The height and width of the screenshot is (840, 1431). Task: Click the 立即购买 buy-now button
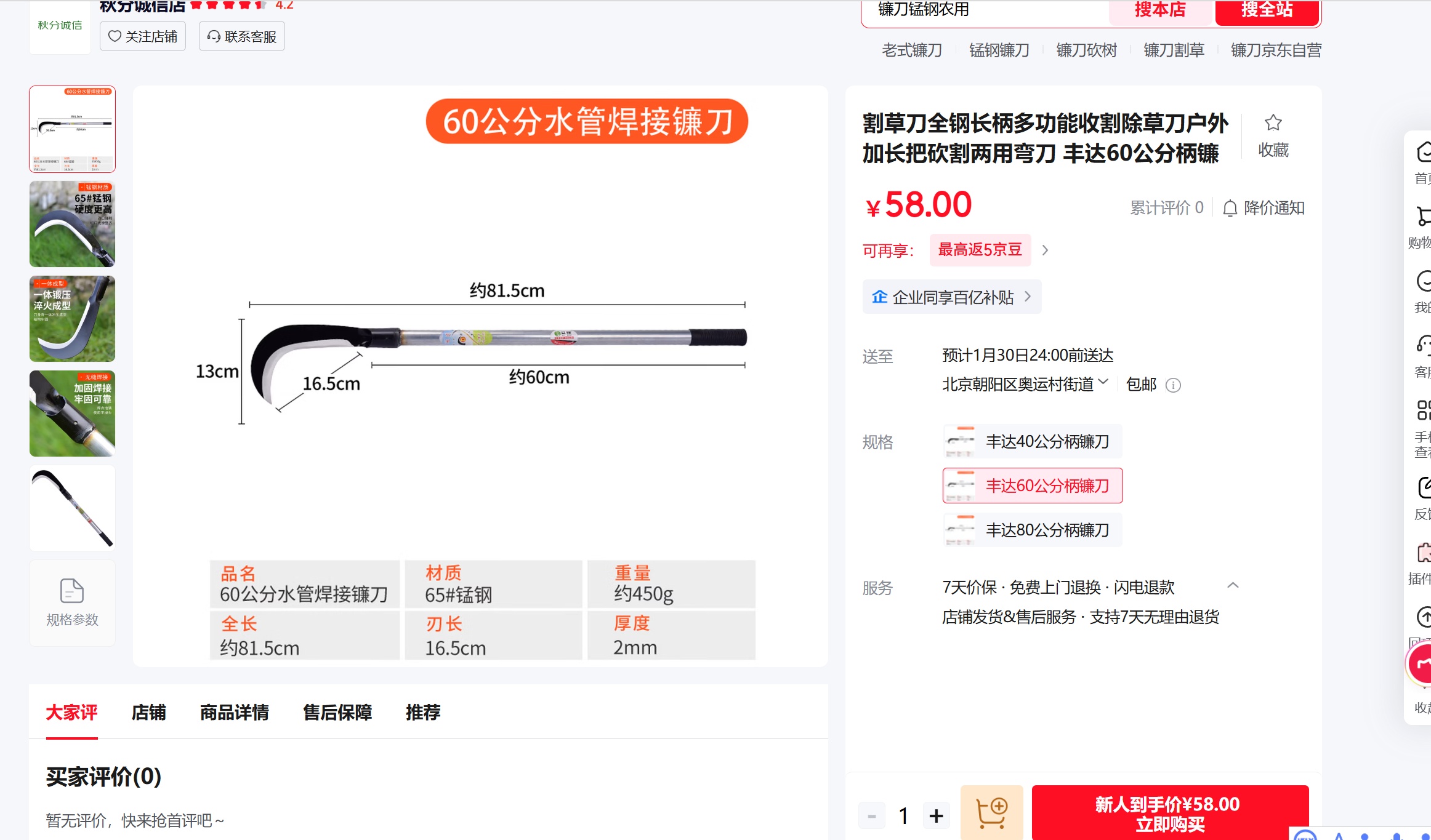click(x=1169, y=813)
